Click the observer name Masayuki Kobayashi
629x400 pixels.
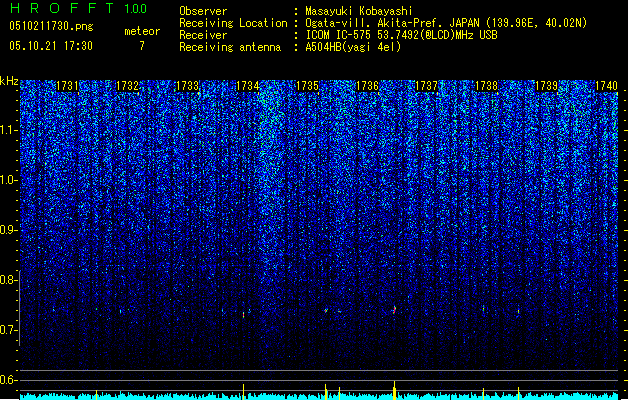pos(359,11)
